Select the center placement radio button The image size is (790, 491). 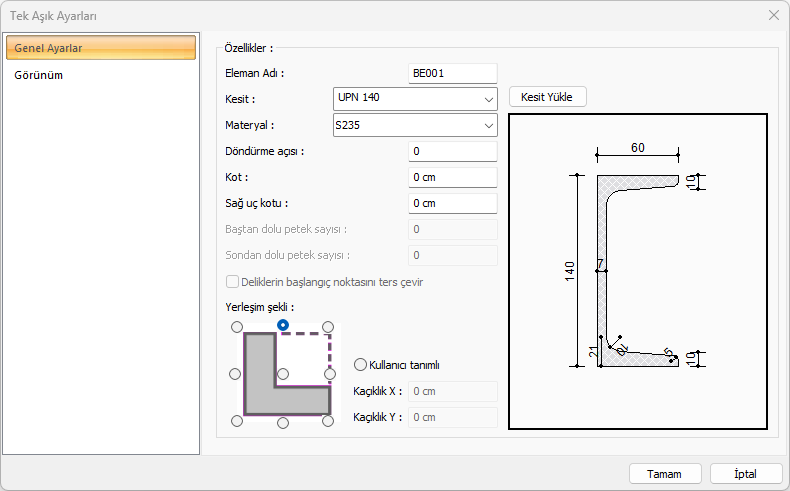(x=283, y=374)
